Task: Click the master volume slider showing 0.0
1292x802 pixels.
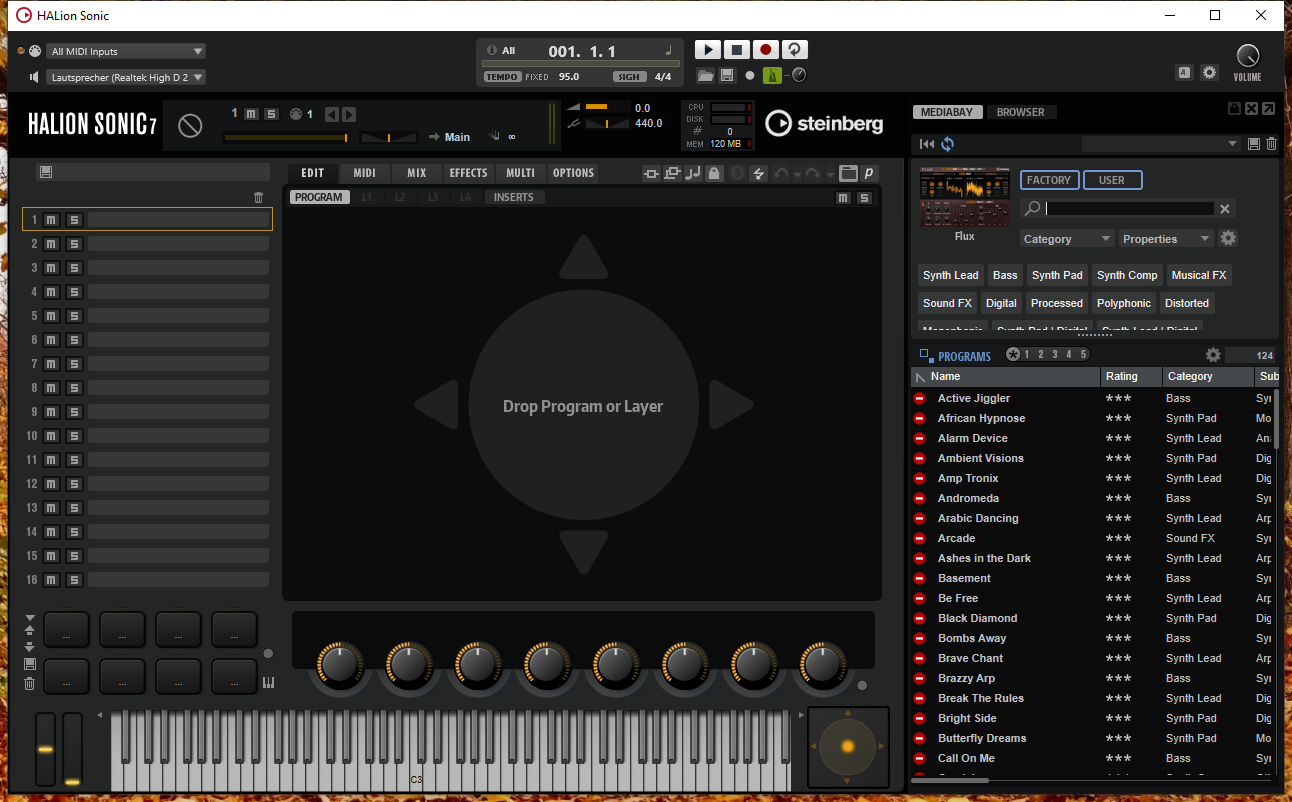Action: click(606, 107)
